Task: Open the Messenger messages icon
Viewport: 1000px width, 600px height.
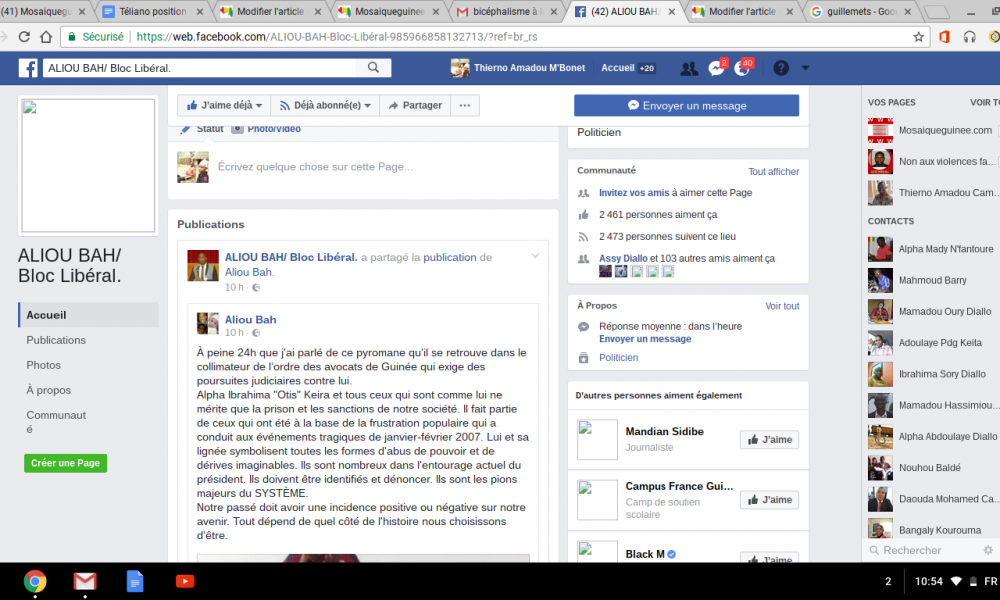Action: [716, 68]
